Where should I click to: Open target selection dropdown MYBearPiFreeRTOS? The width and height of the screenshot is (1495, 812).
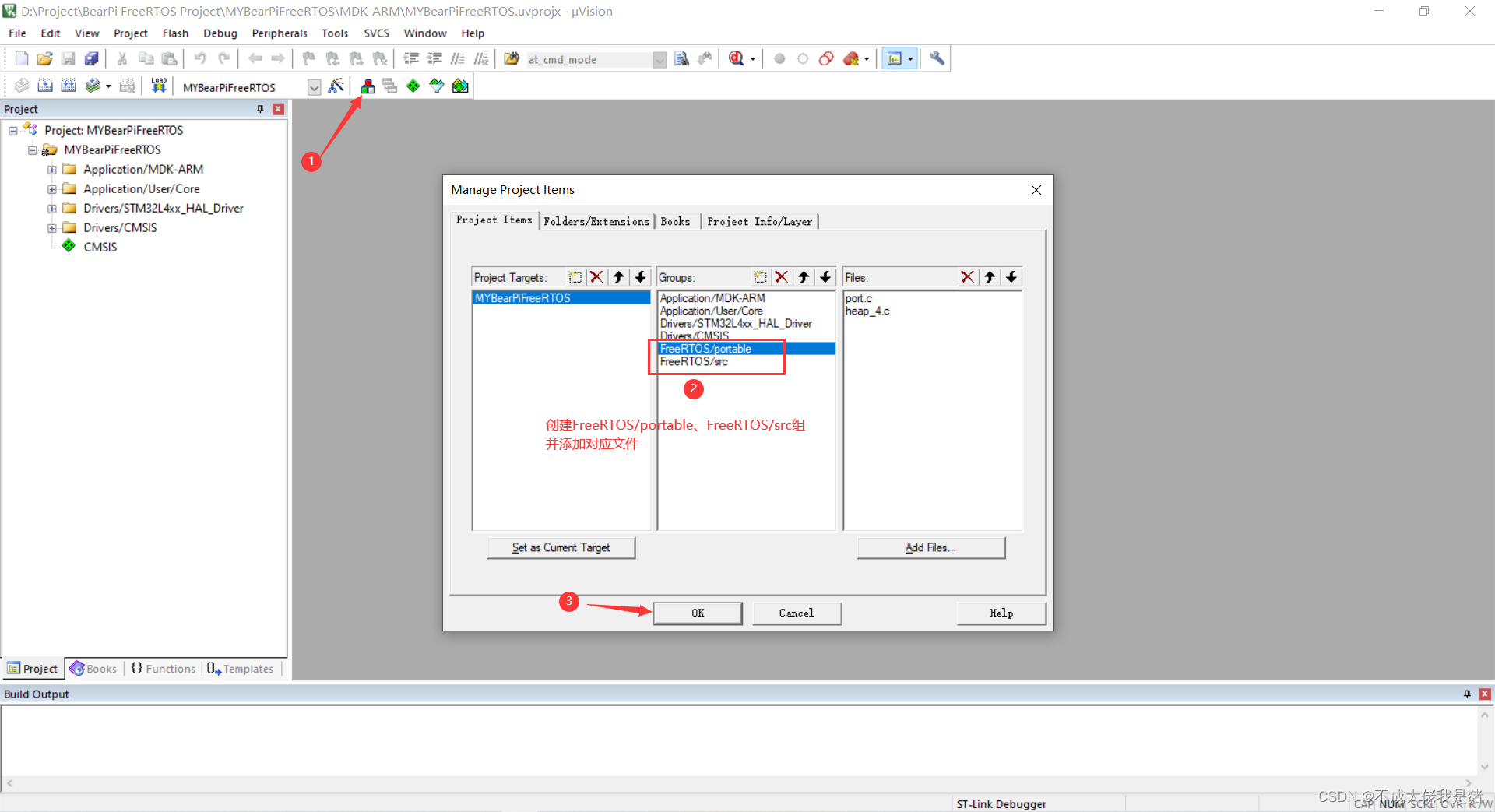coord(315,87)
